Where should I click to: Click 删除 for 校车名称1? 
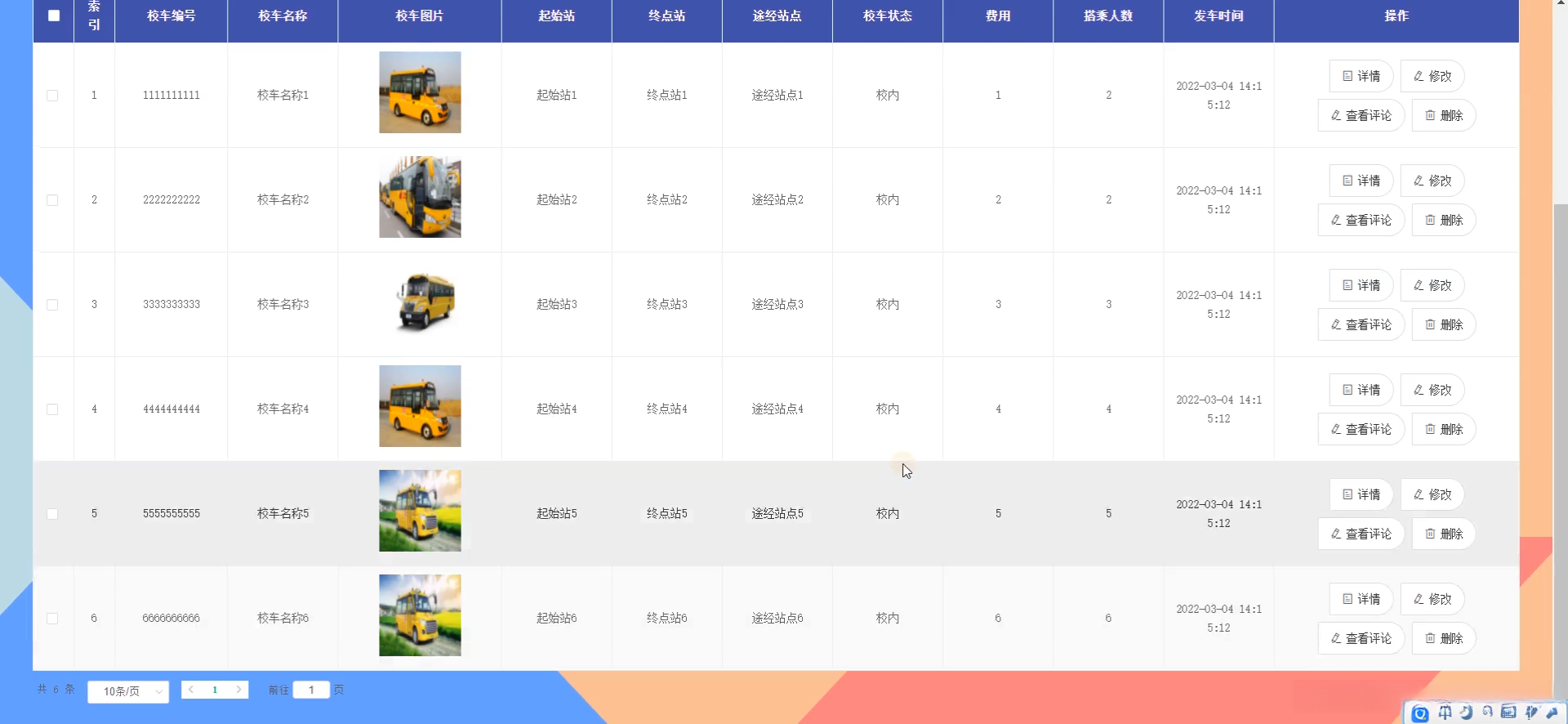(x=1444, y=115)
